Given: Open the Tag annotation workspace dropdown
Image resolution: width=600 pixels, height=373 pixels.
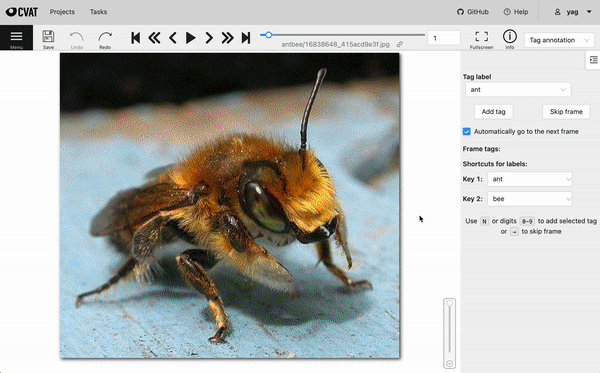Looking at the screenshot, I should (559, 40).
